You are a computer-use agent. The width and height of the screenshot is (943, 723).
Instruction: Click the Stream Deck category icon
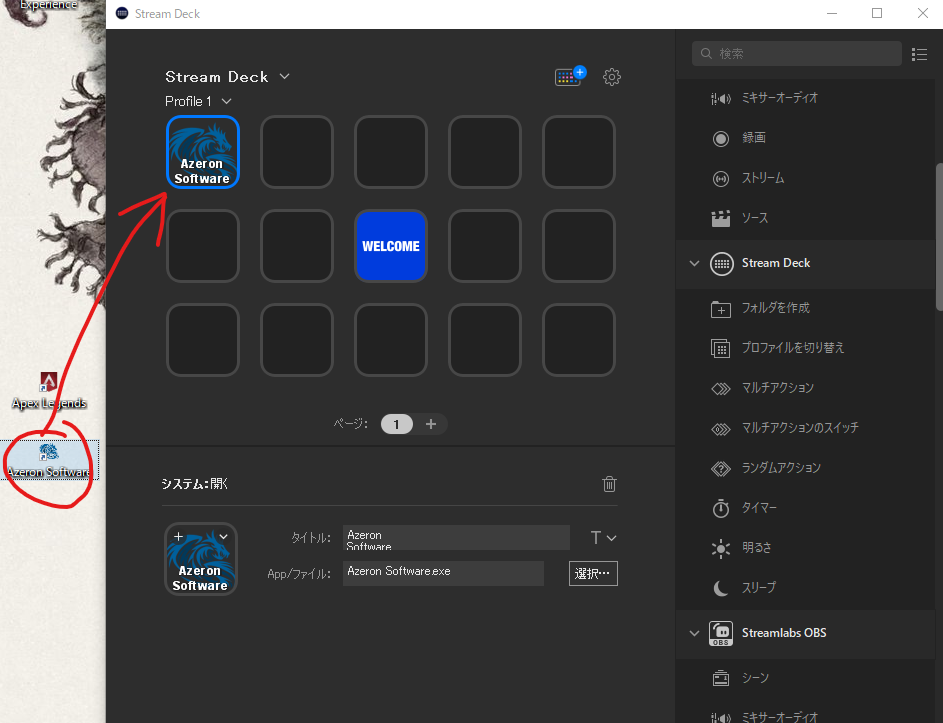coord(721,263)
